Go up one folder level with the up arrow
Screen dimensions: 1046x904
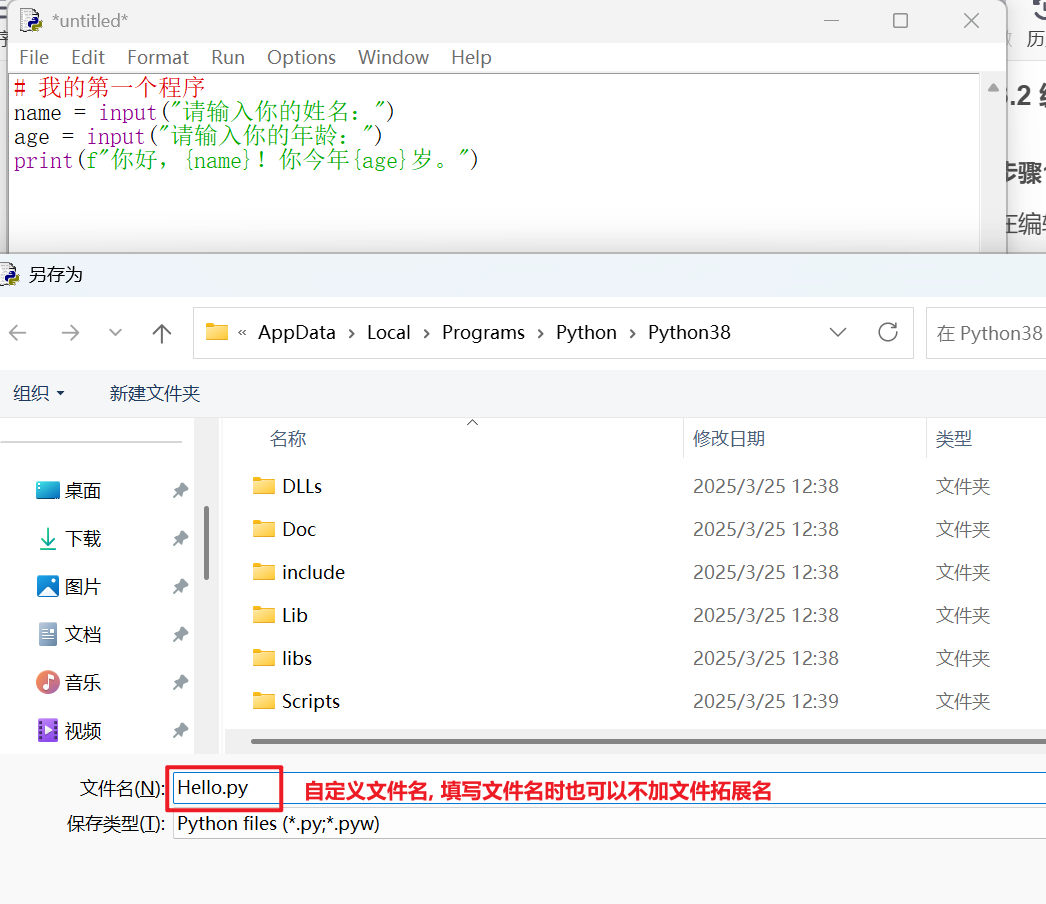[x=162, y=332]
